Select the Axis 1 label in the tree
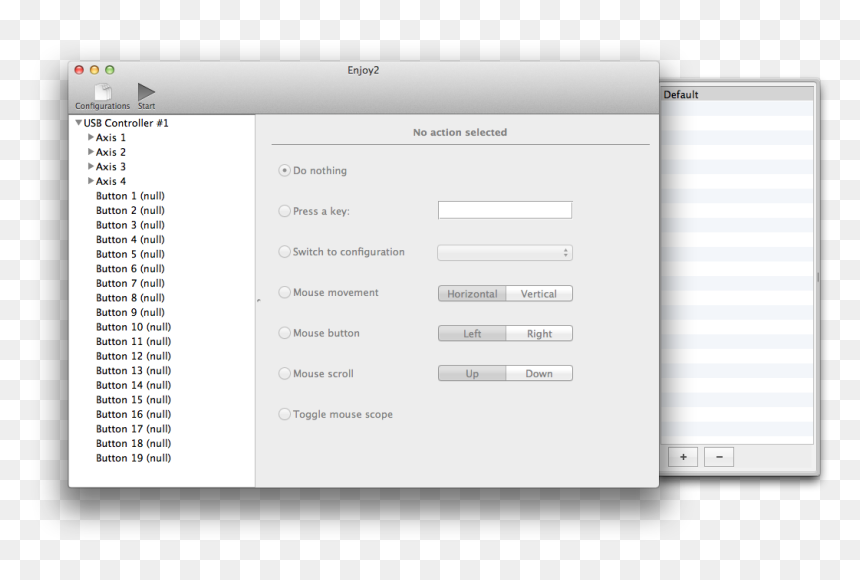This screenshot has height=580, width=860. point(111,137)
